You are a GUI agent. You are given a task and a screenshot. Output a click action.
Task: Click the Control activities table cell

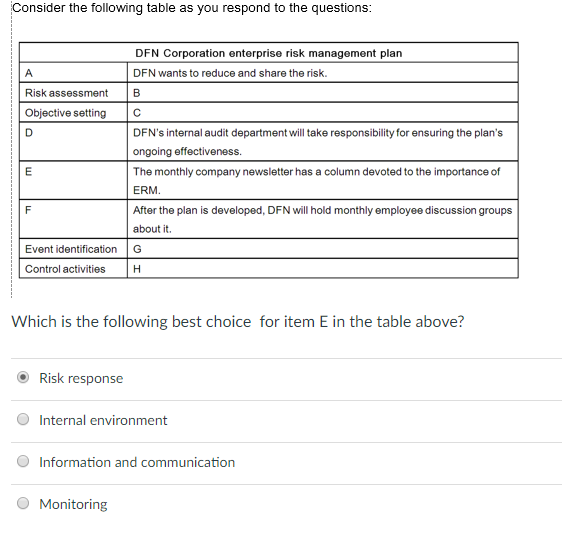[x=73, y=269]
